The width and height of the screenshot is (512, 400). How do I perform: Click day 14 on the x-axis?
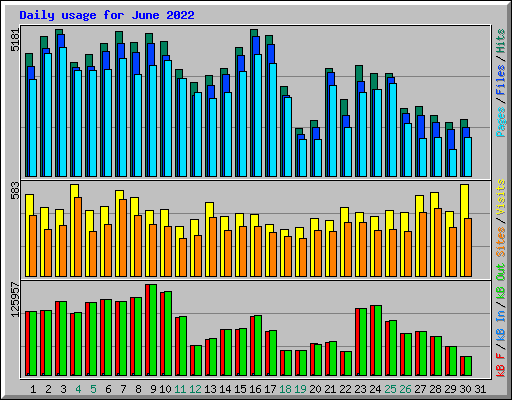(x=225, y=389)
